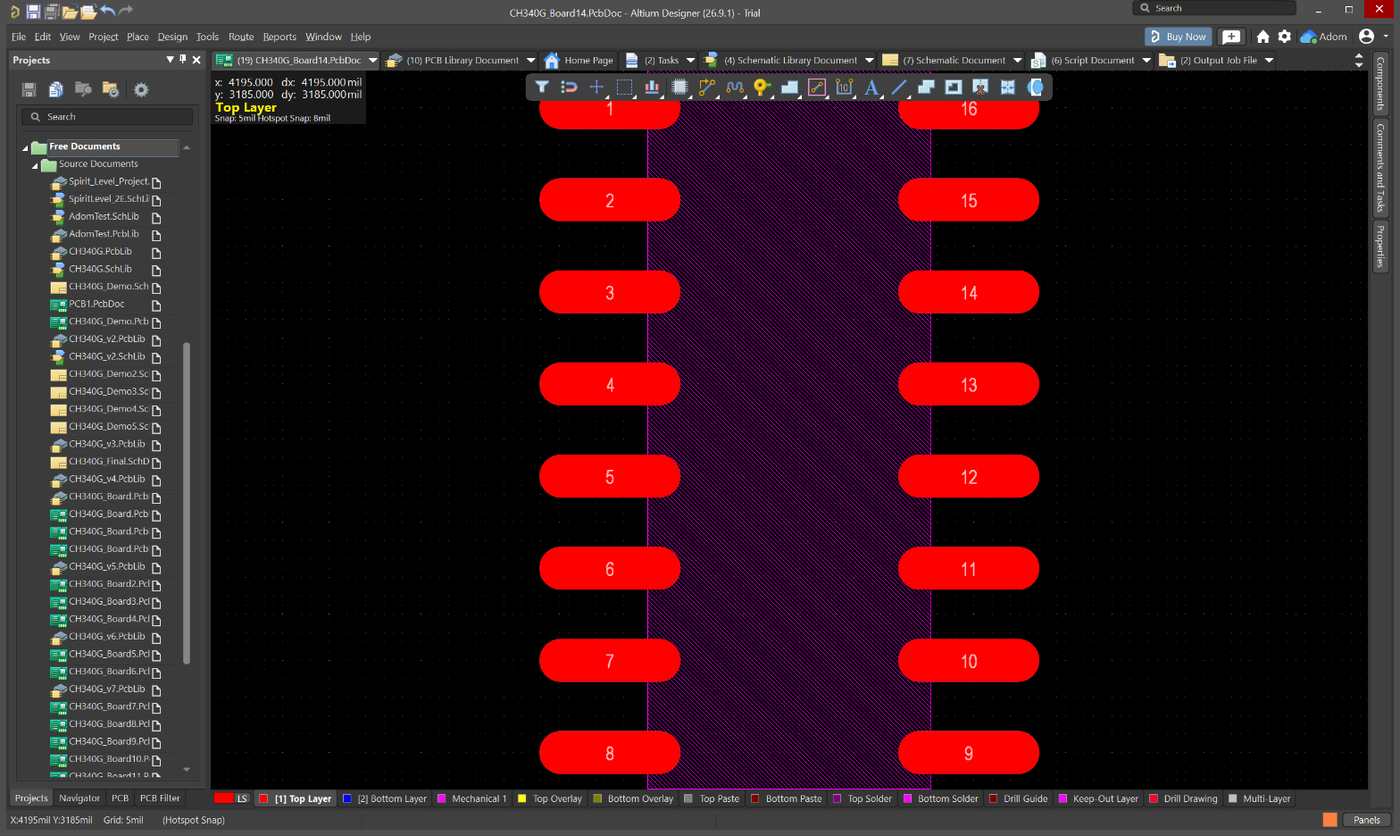Image resolution: width=1400 pixels, height=836 pixels.
Task: Switch to the Navigator panel tab
Action: point(79,798)
